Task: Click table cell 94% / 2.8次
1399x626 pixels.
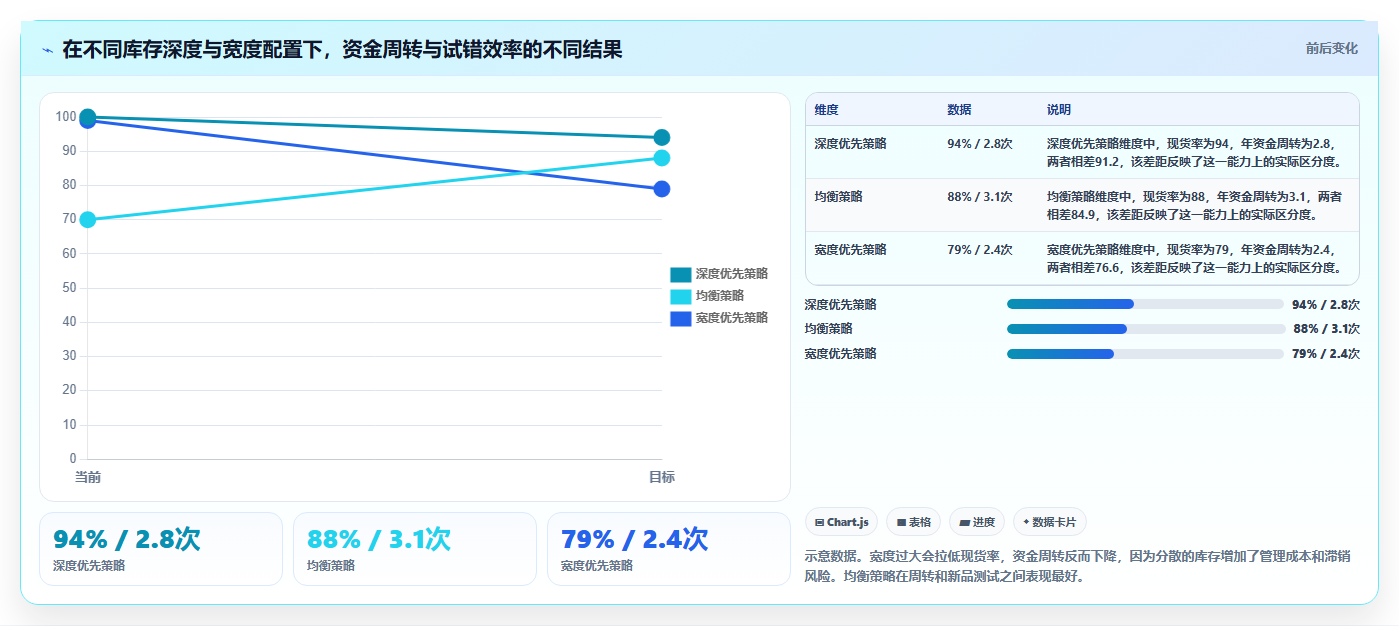Action: (980, 143)
